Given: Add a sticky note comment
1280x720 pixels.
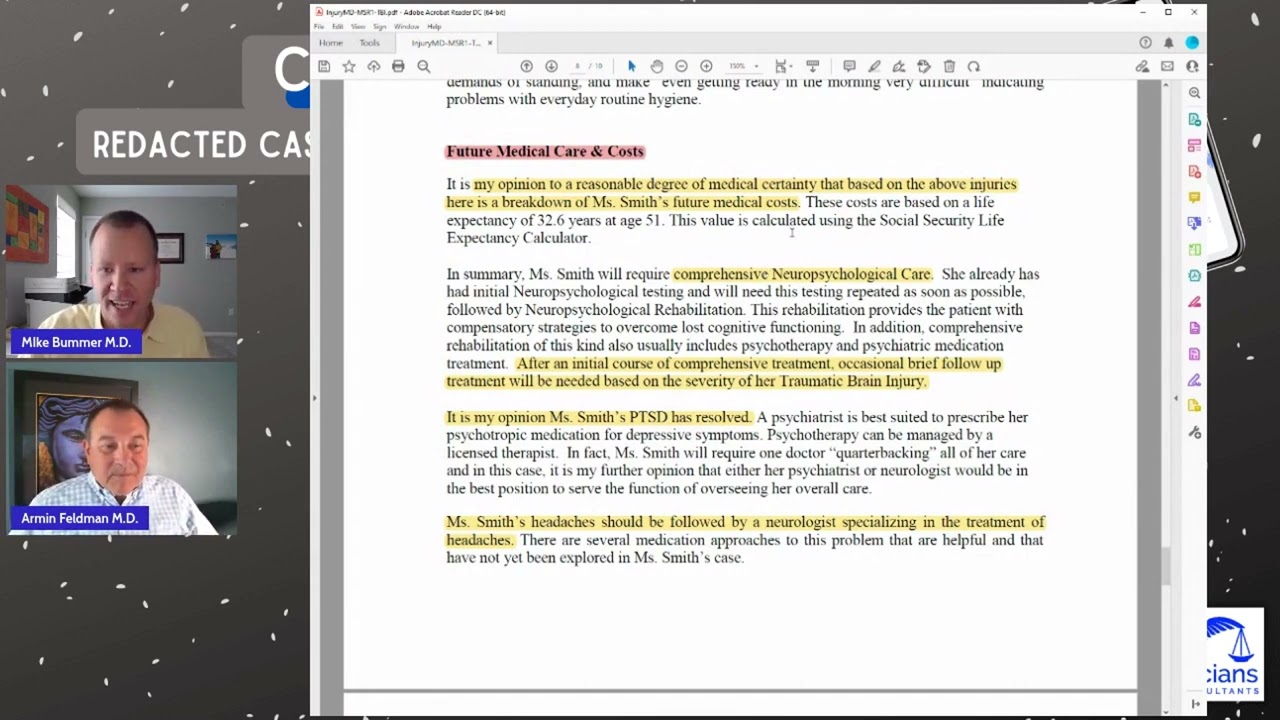Looking at the screenshot, I should tap(849, 66).
